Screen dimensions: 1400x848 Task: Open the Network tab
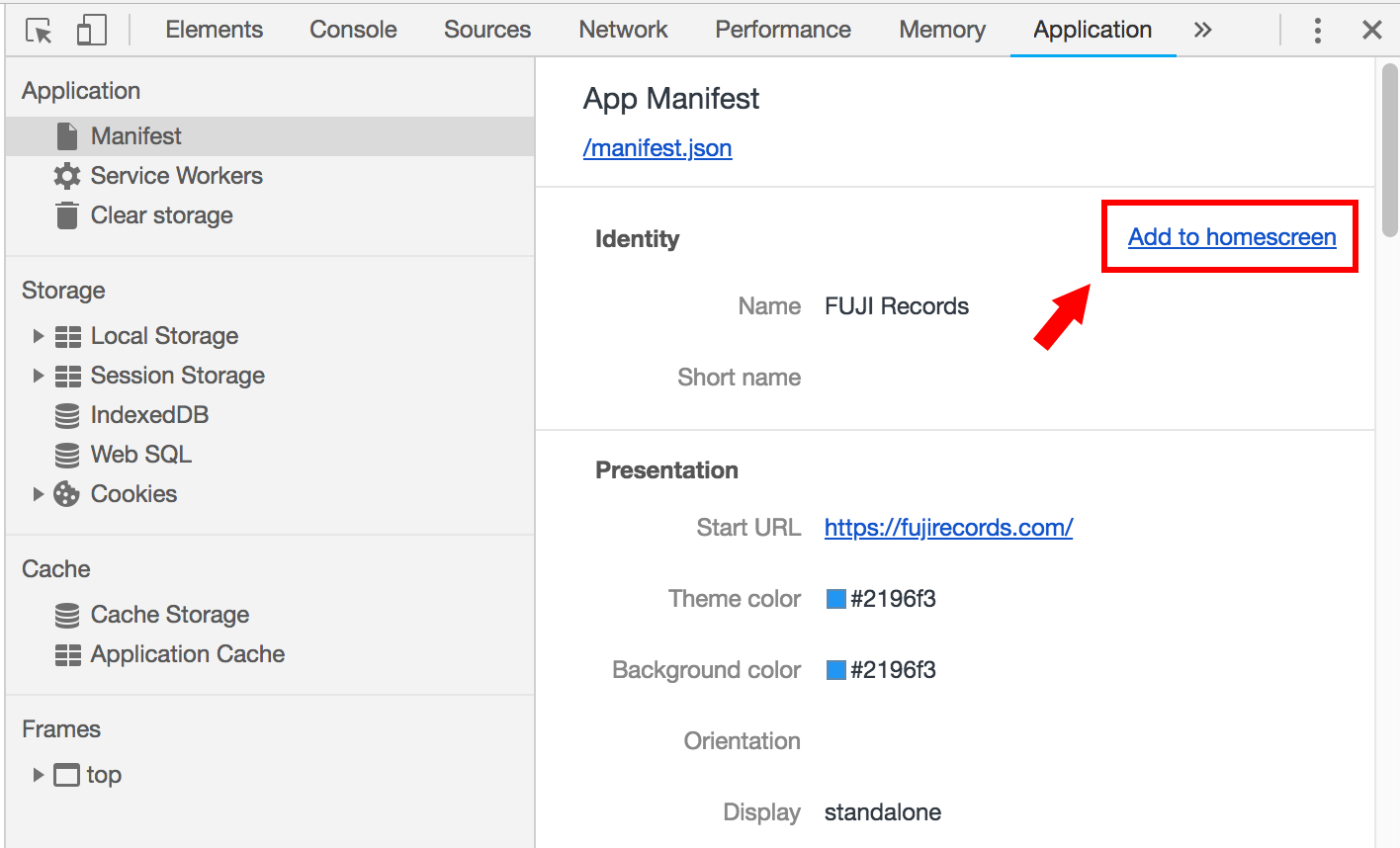point(624,30)
